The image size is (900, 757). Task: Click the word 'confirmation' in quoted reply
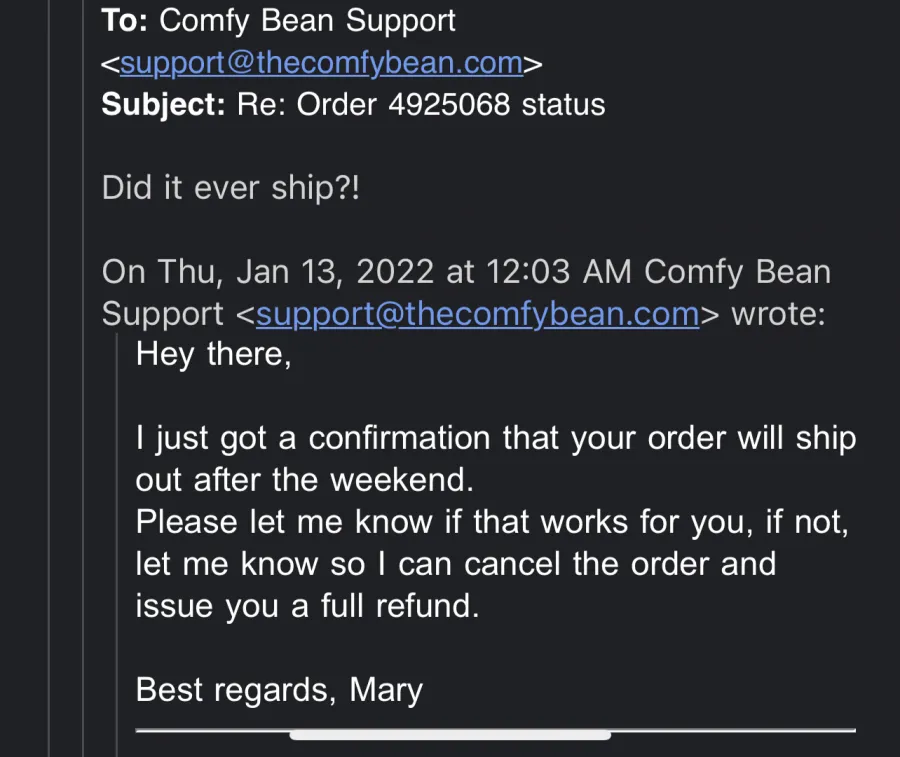pos(399,438)
